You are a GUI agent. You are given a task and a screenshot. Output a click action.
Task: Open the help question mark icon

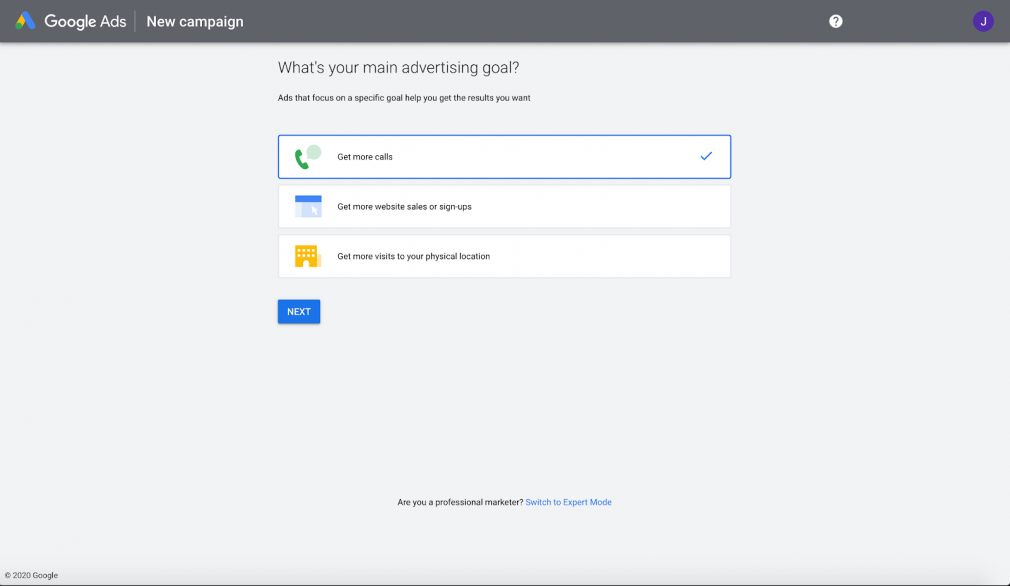click(835, 21)
